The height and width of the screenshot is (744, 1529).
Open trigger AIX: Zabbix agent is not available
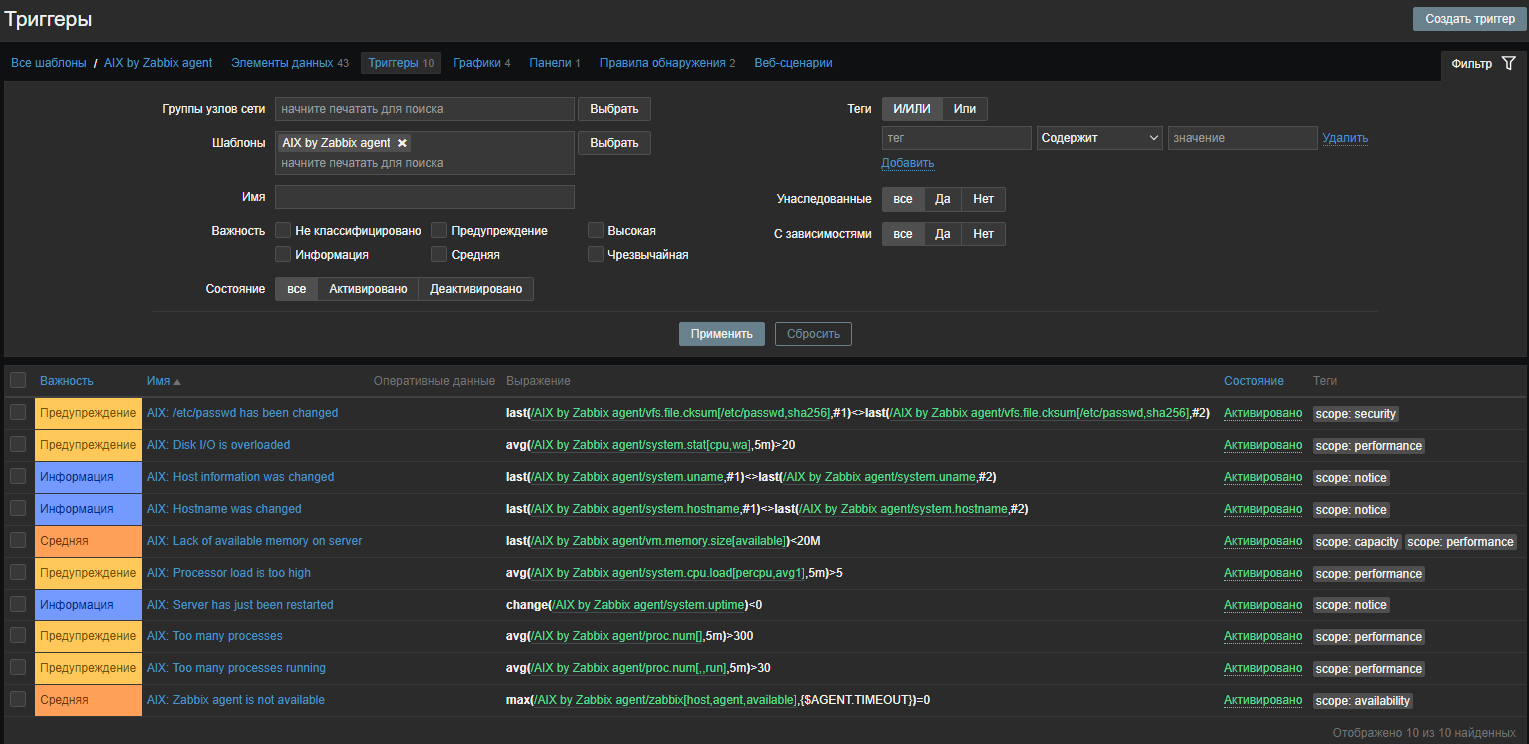tap(235, 700)
